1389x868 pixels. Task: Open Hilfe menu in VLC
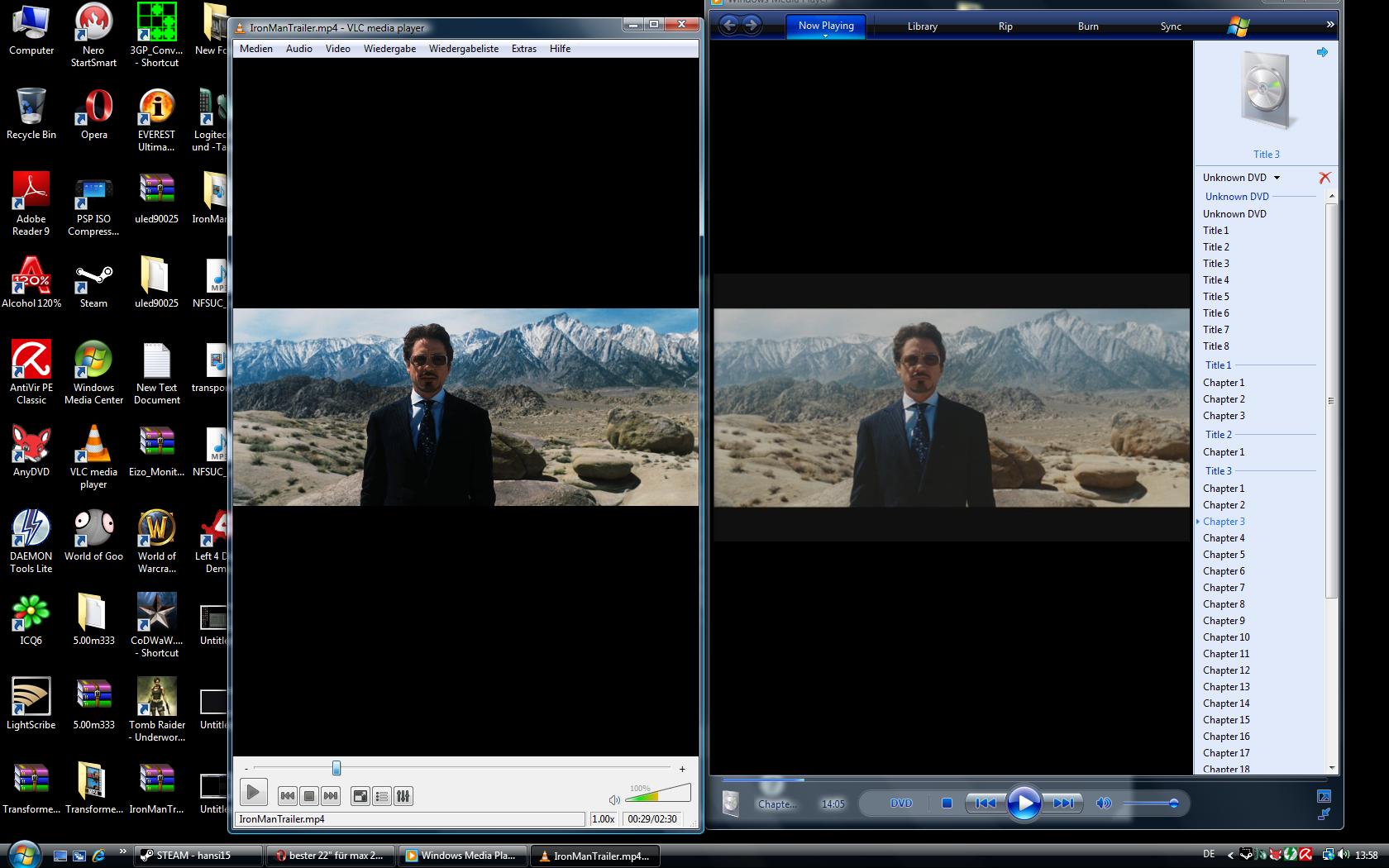pos(561,49)
